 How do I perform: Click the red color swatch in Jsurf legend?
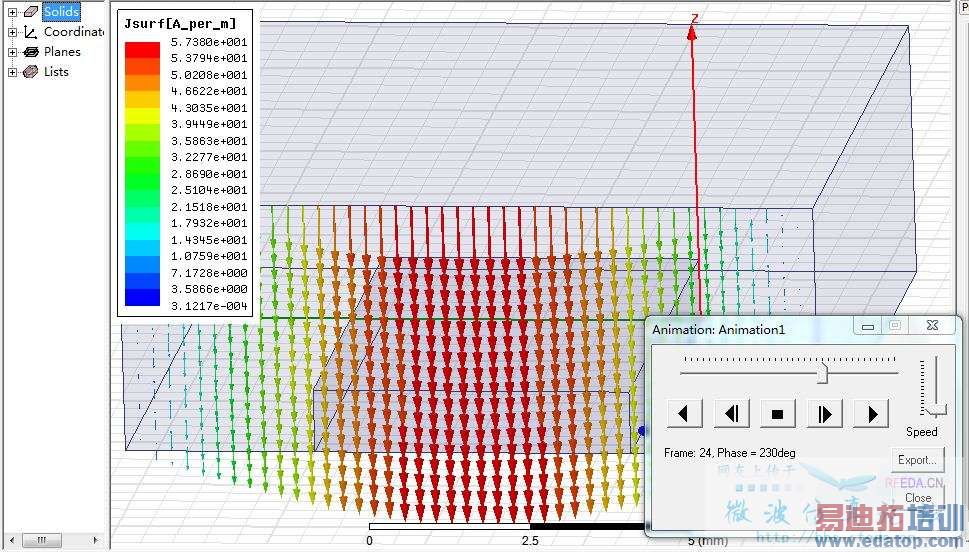(142, 50)
